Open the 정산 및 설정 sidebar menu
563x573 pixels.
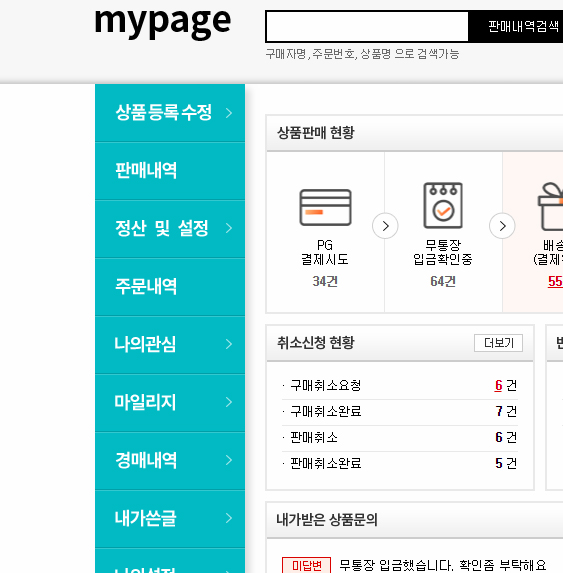170,228
